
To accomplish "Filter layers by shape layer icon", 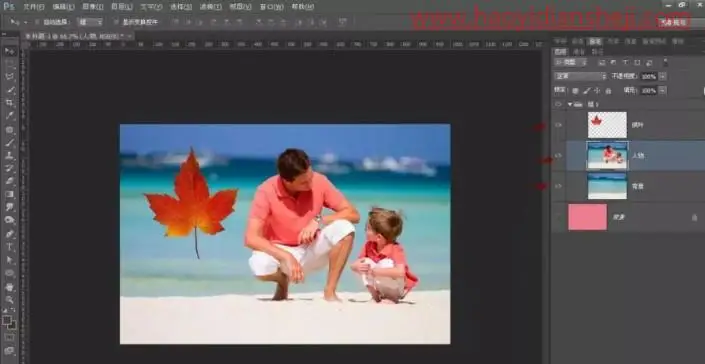I will click(x=637, y=62).
